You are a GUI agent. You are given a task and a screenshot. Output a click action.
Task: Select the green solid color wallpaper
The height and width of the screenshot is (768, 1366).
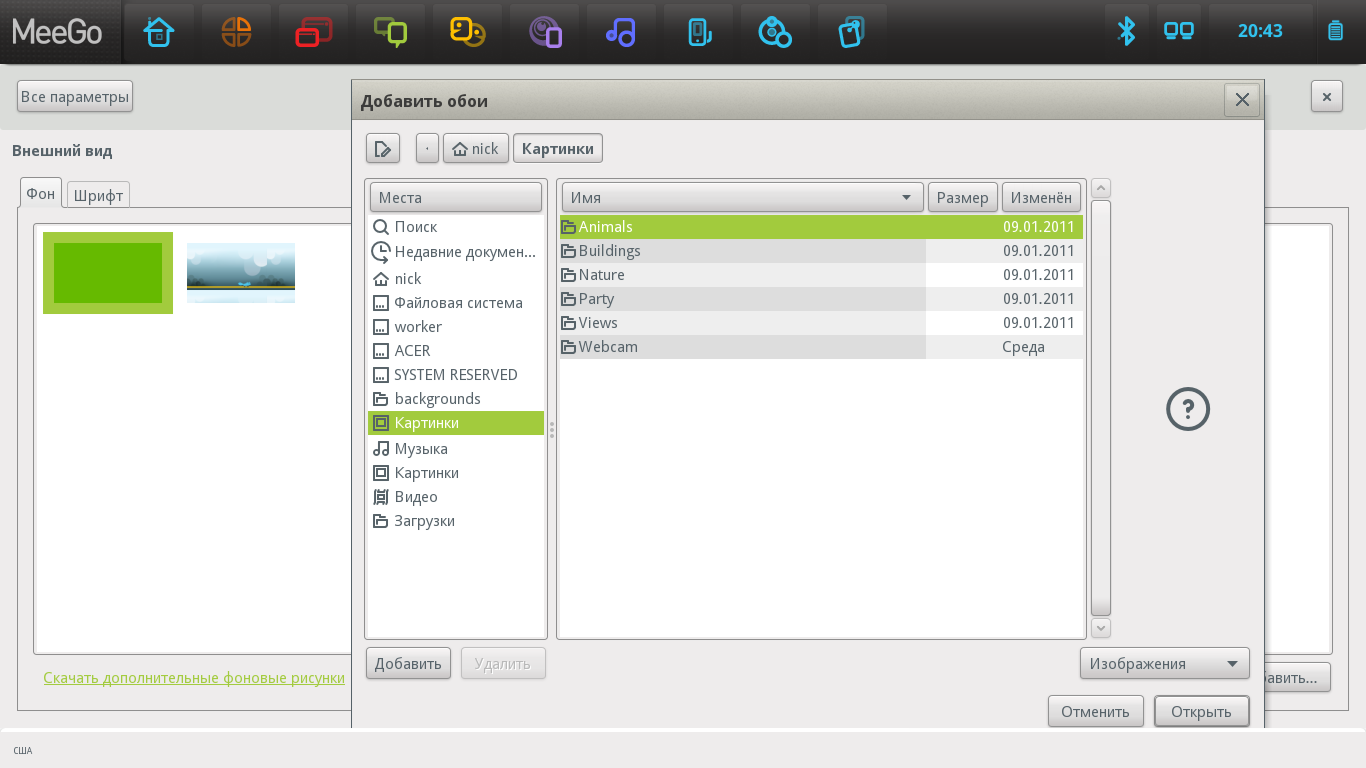pos(108,273)
